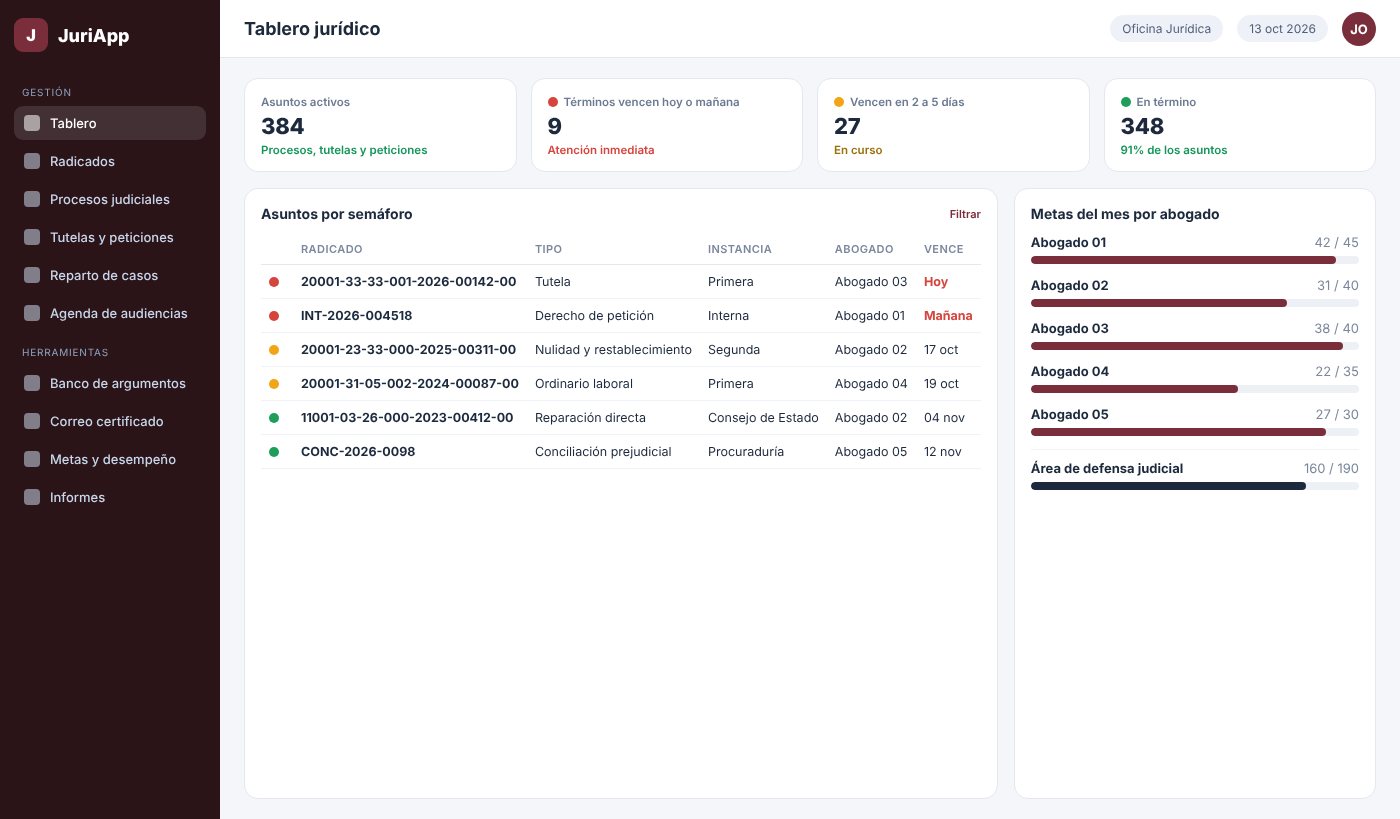Select Banco de argumentos
This screenshot has height=819, width=1400.
[110, 383]
